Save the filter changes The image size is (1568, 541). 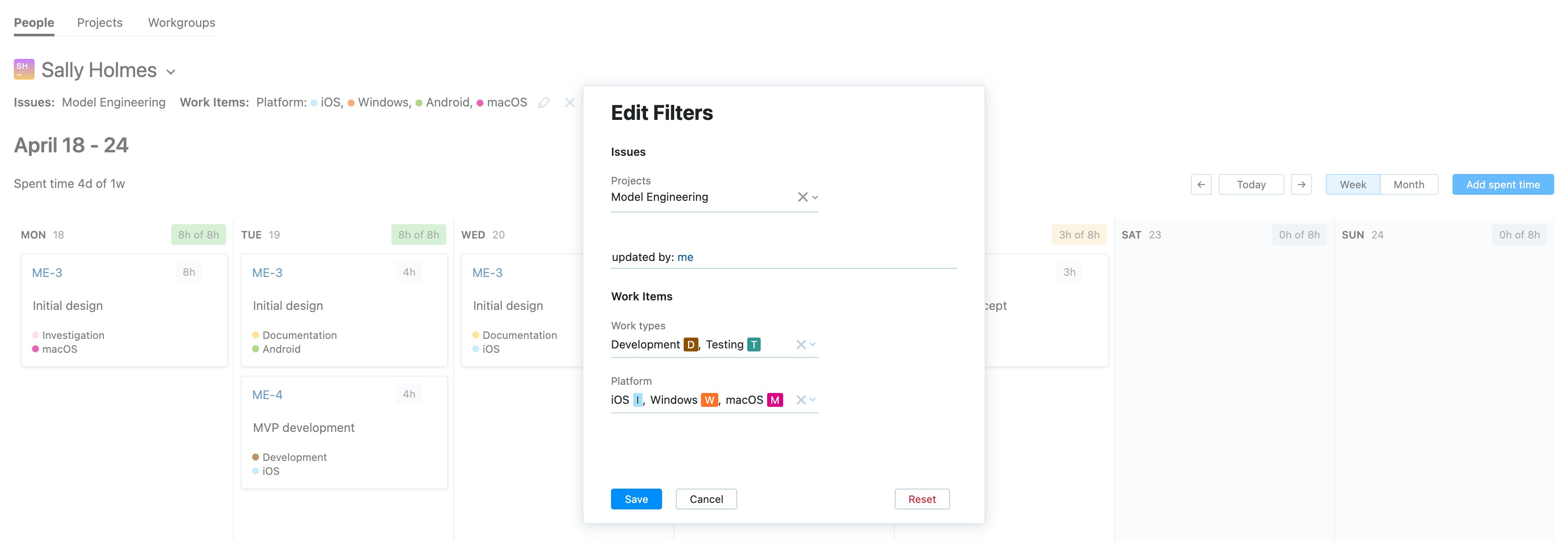tap(636, 498)
